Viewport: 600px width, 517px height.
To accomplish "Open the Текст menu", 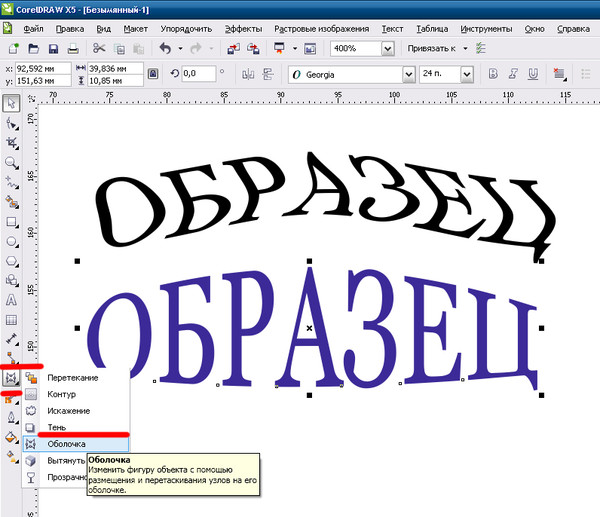I will tap(392, 29).
